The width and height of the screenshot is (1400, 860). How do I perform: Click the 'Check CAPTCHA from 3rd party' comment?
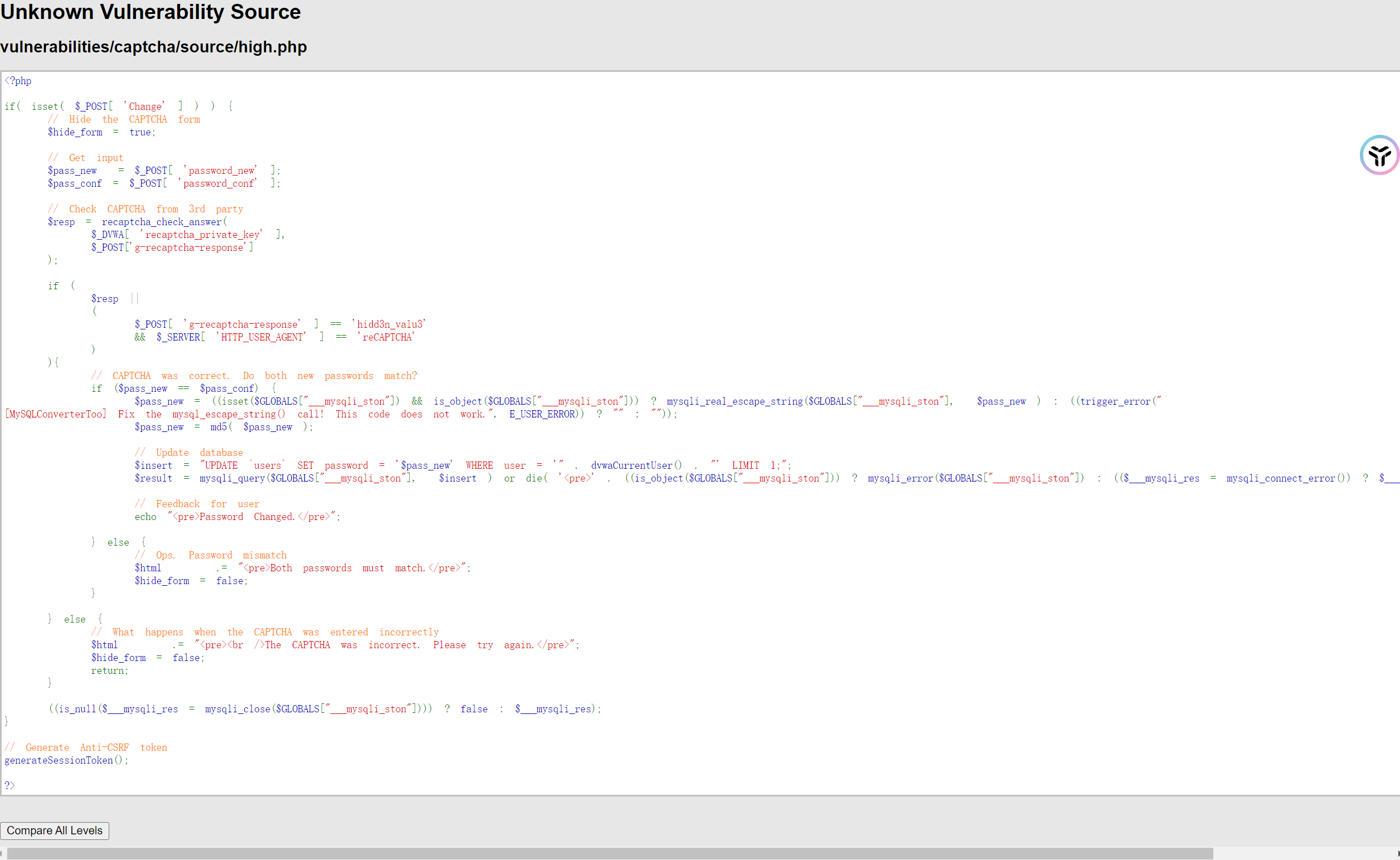[x=145, y=209]
